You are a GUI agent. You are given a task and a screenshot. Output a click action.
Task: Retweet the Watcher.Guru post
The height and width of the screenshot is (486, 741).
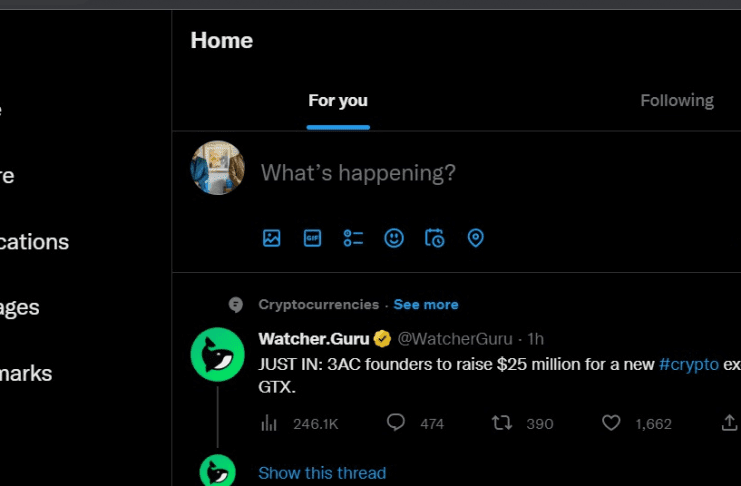coord(502,423)
